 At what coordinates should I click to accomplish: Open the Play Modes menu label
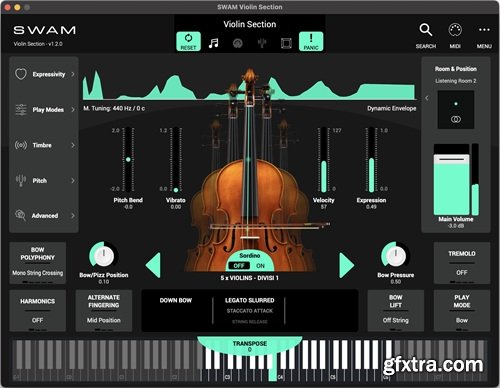pos(48,110)
